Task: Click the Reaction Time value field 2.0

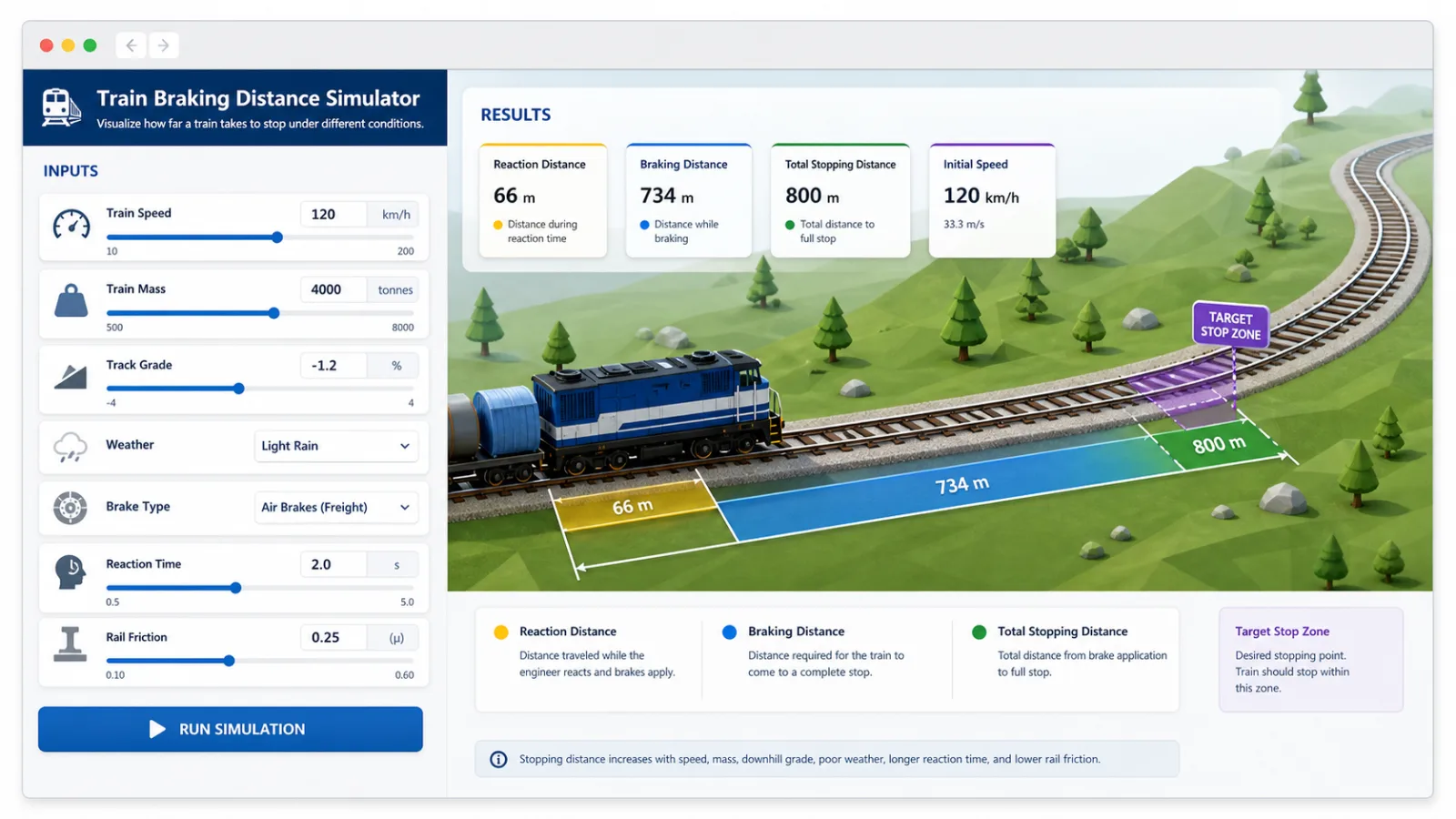Action: pyautogui.click(x=333, y=564)
